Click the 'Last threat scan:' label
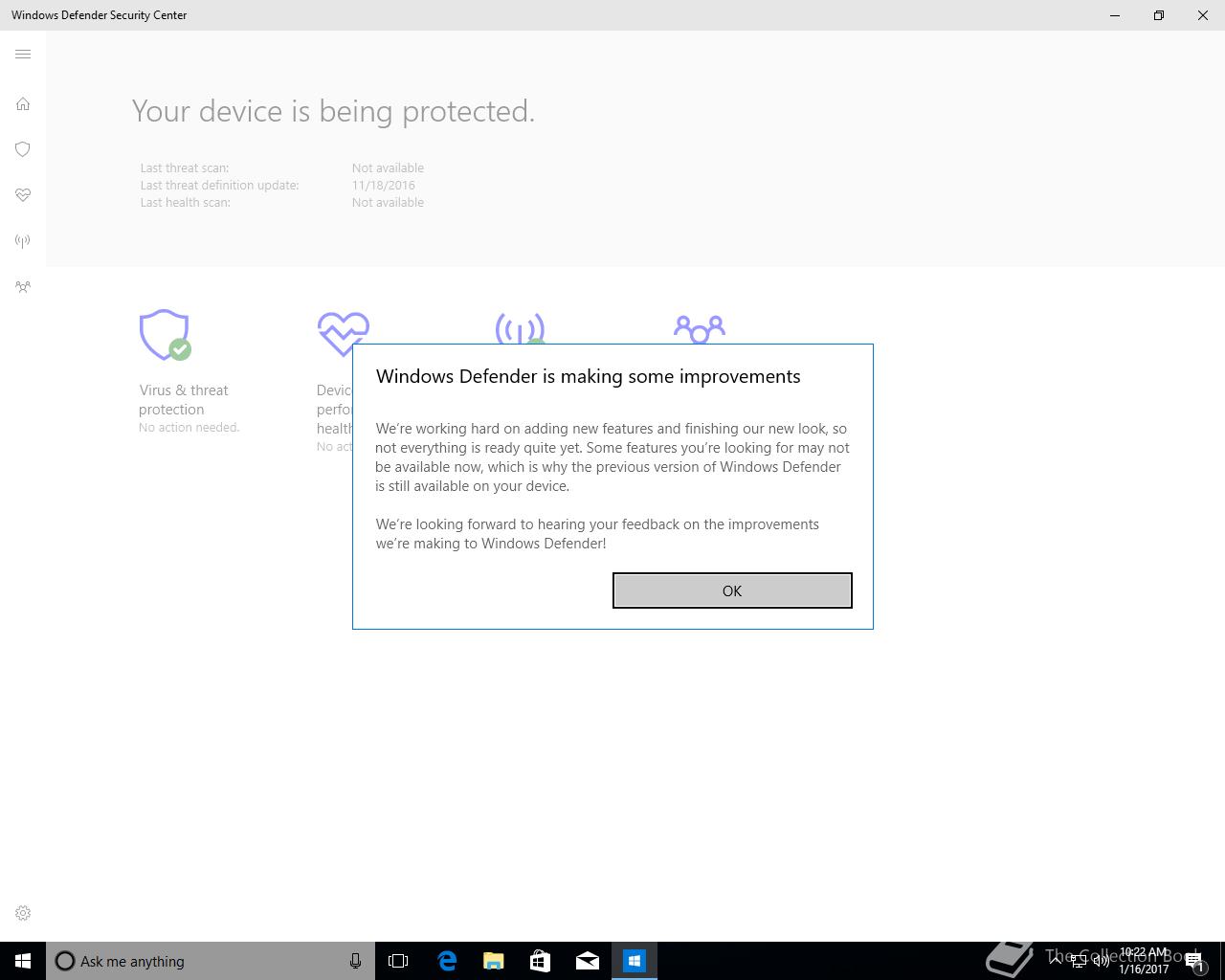Image resolution: width=1225 pixels, height=980 pixels. pyautogui.click(x=185, y=168)
